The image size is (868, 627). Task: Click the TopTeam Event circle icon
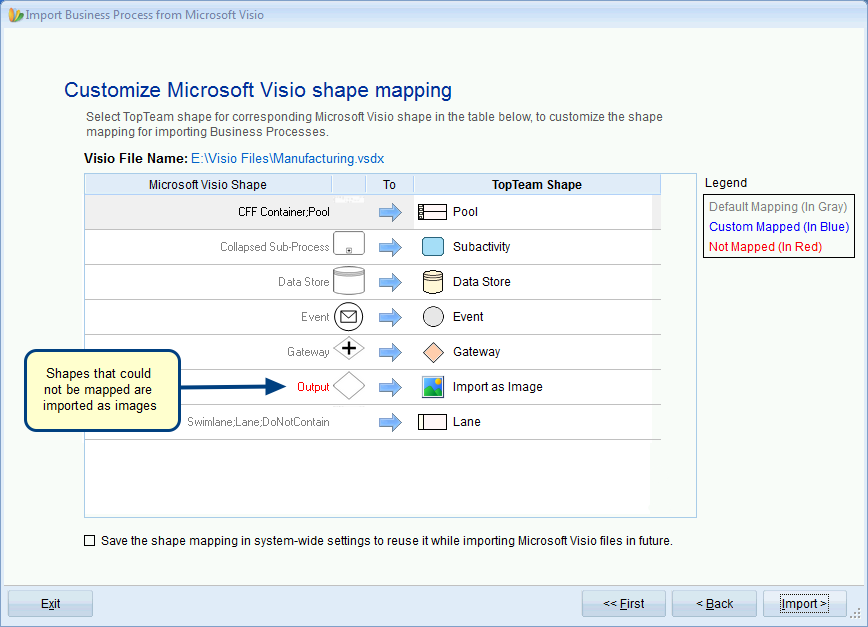coord(433,317)
